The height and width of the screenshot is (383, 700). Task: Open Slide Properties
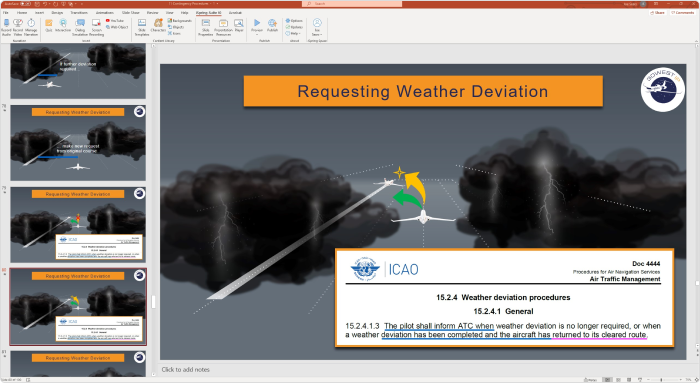pos(206,27)
